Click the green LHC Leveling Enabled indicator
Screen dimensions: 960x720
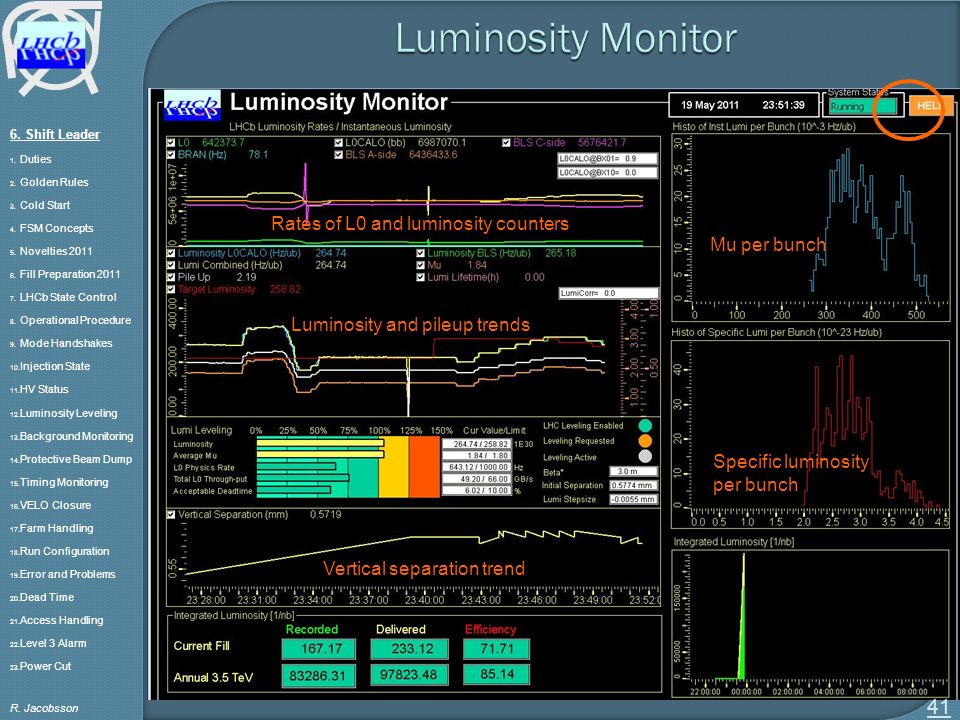[x=645, y=426]
